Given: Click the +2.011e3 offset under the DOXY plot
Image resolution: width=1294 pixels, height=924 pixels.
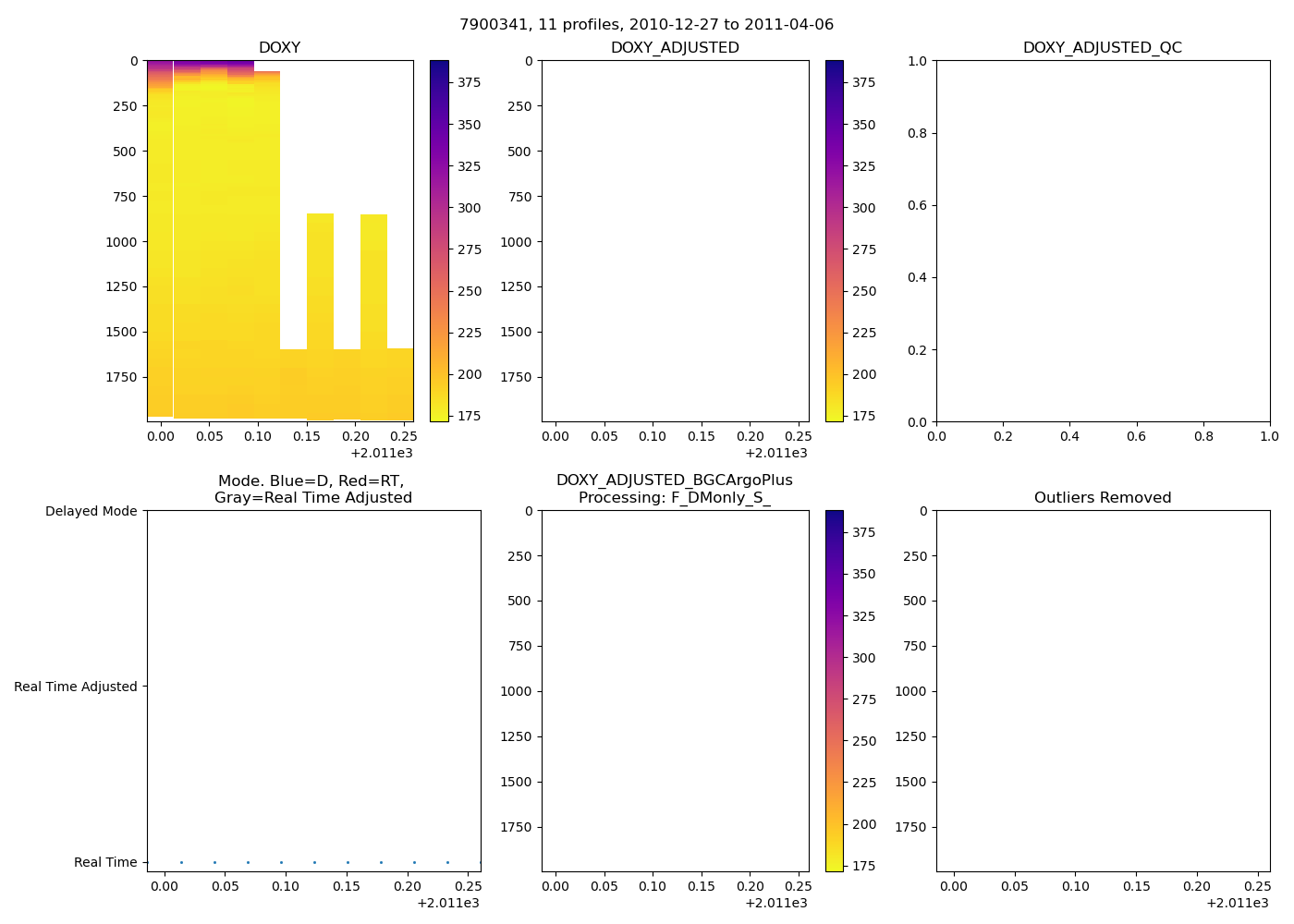Looking at the screenshot, I should click(381, 453).
